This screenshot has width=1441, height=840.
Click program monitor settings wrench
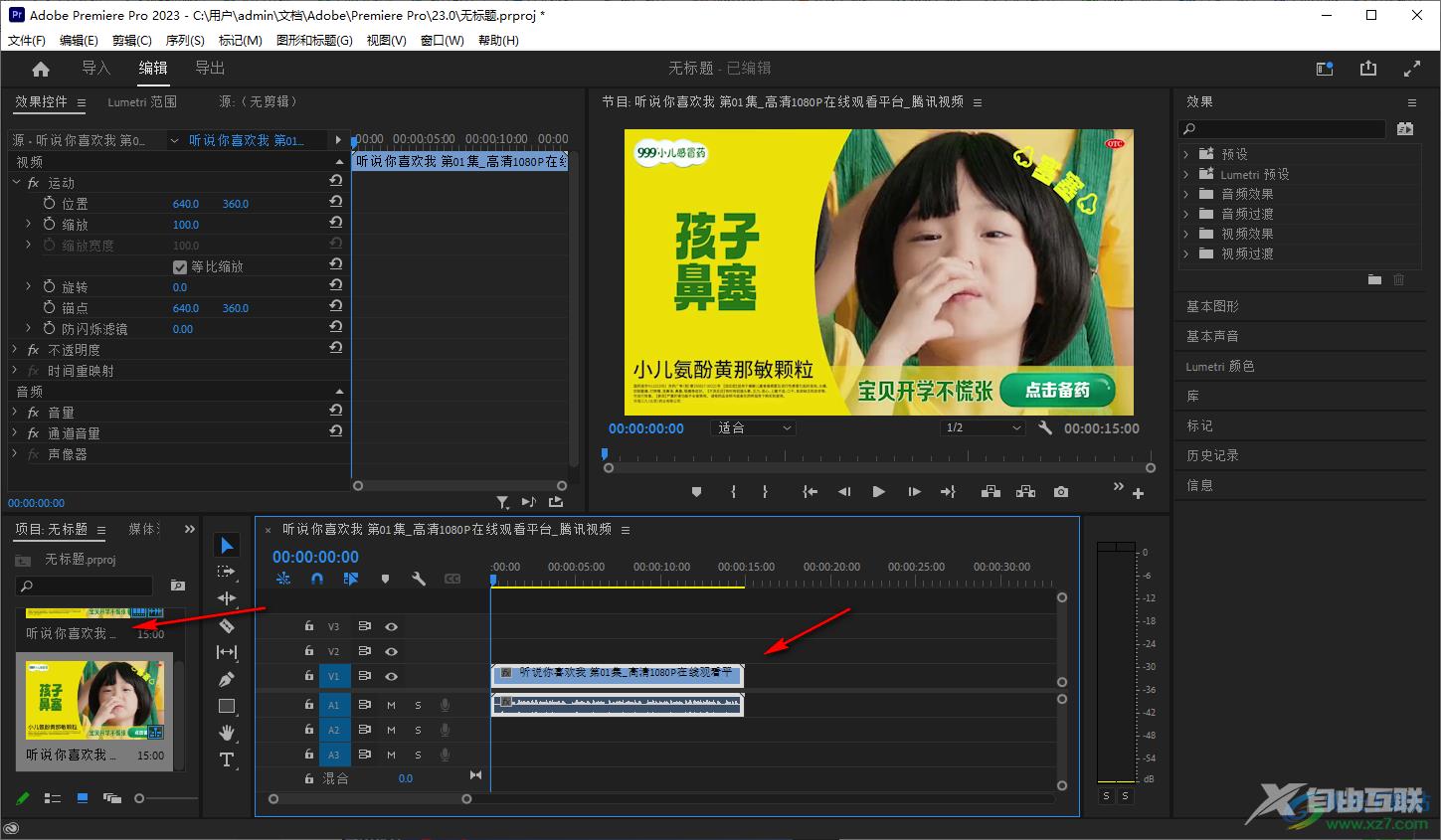pyautogui.click(x=1045, y=427)
